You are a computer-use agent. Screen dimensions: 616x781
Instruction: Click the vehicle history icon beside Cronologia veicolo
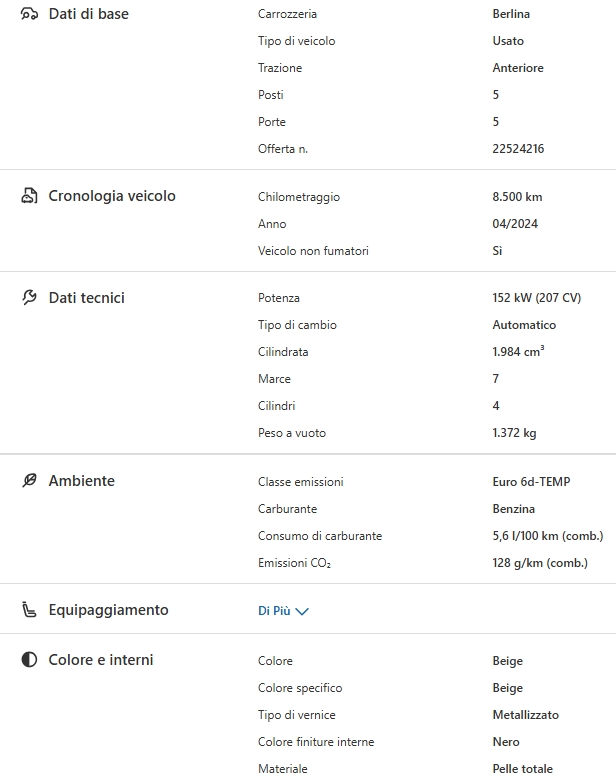29,196
